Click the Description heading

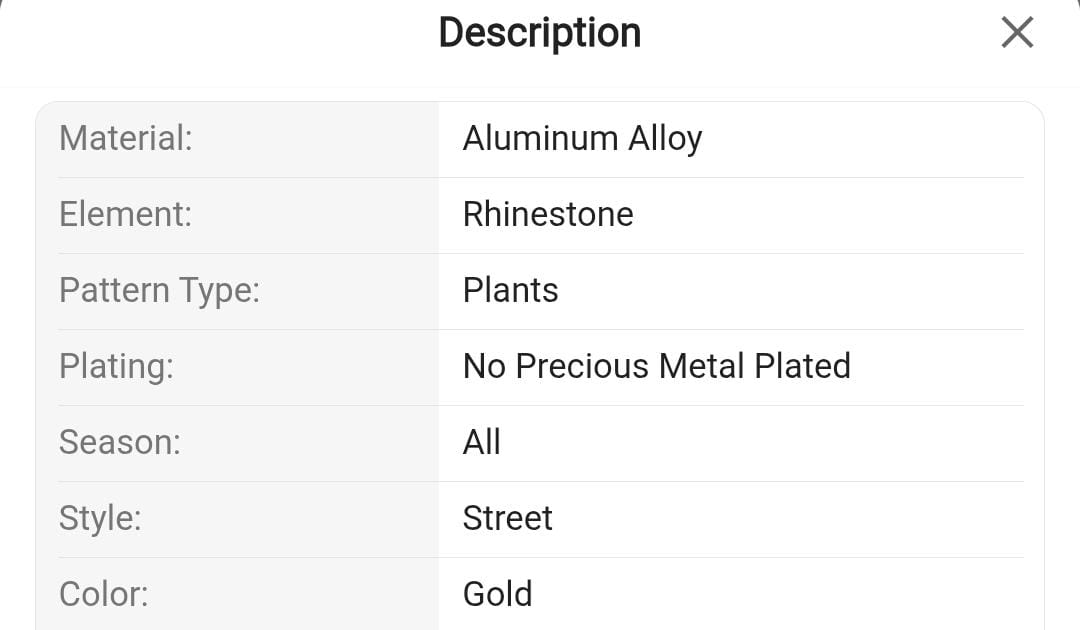click(x=540, y=33)
